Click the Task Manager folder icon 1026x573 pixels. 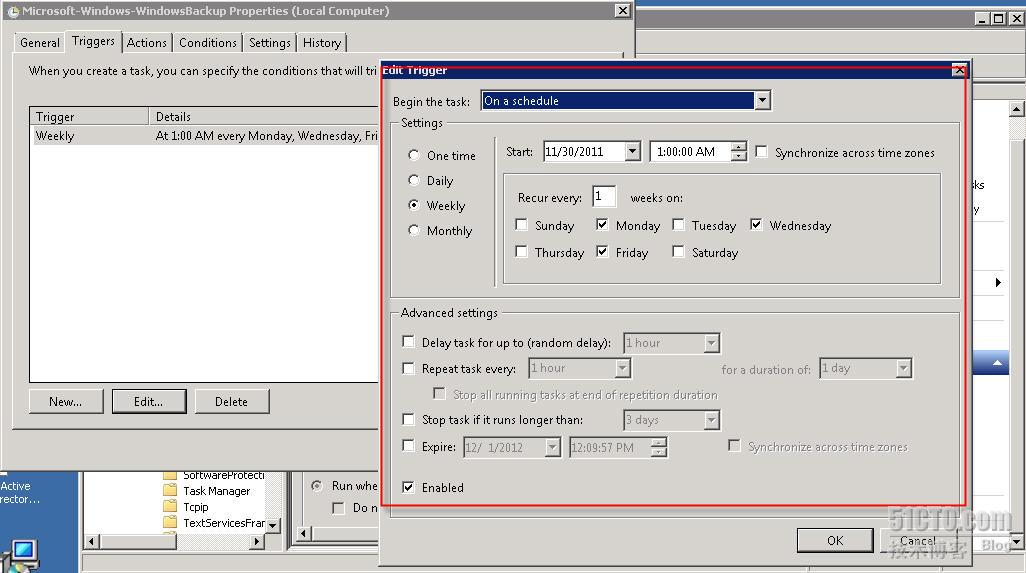pyautogui.click(x=170, y=491)
